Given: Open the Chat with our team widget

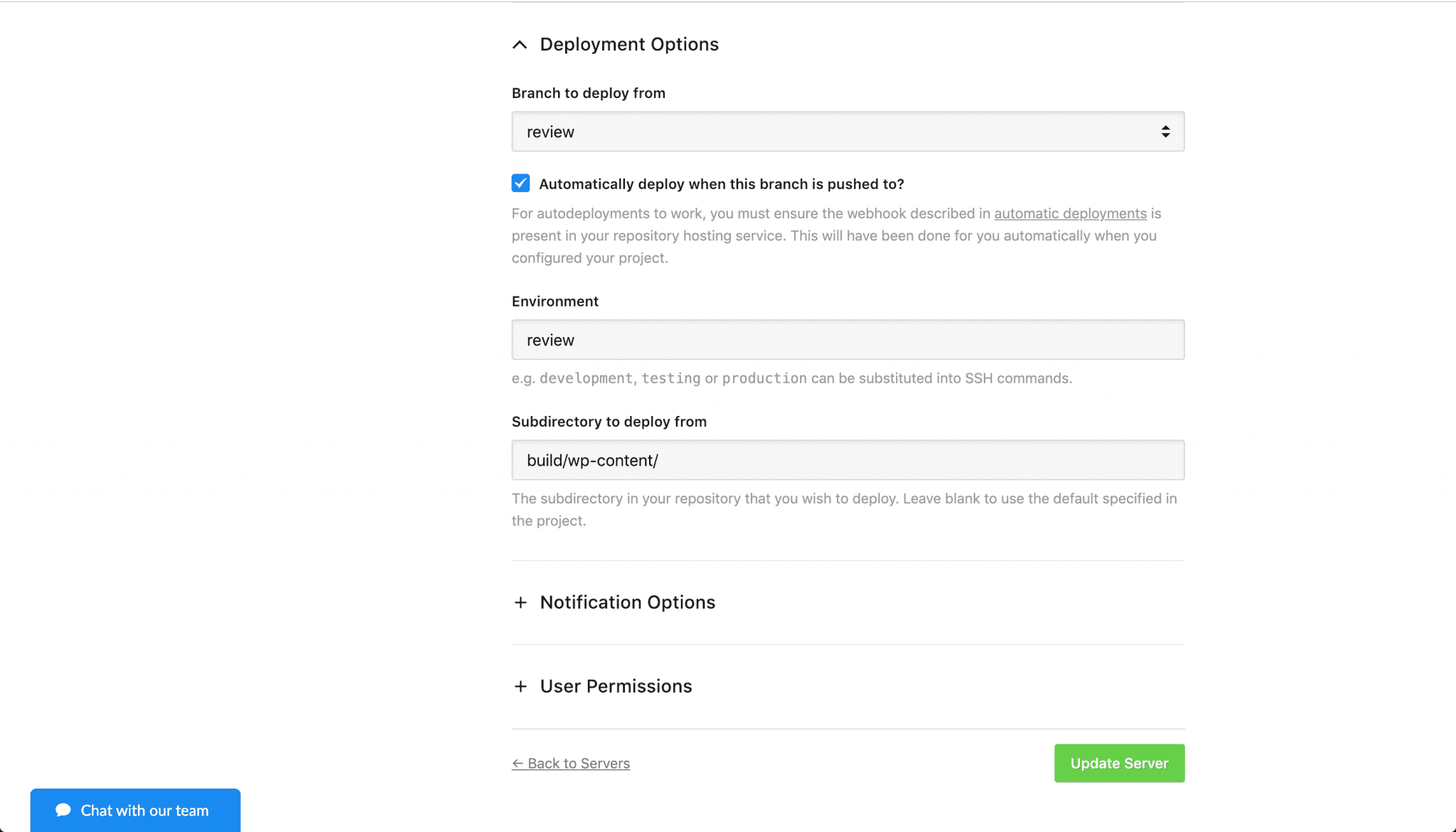Looking at the screenshot, I should coord(135,810).
